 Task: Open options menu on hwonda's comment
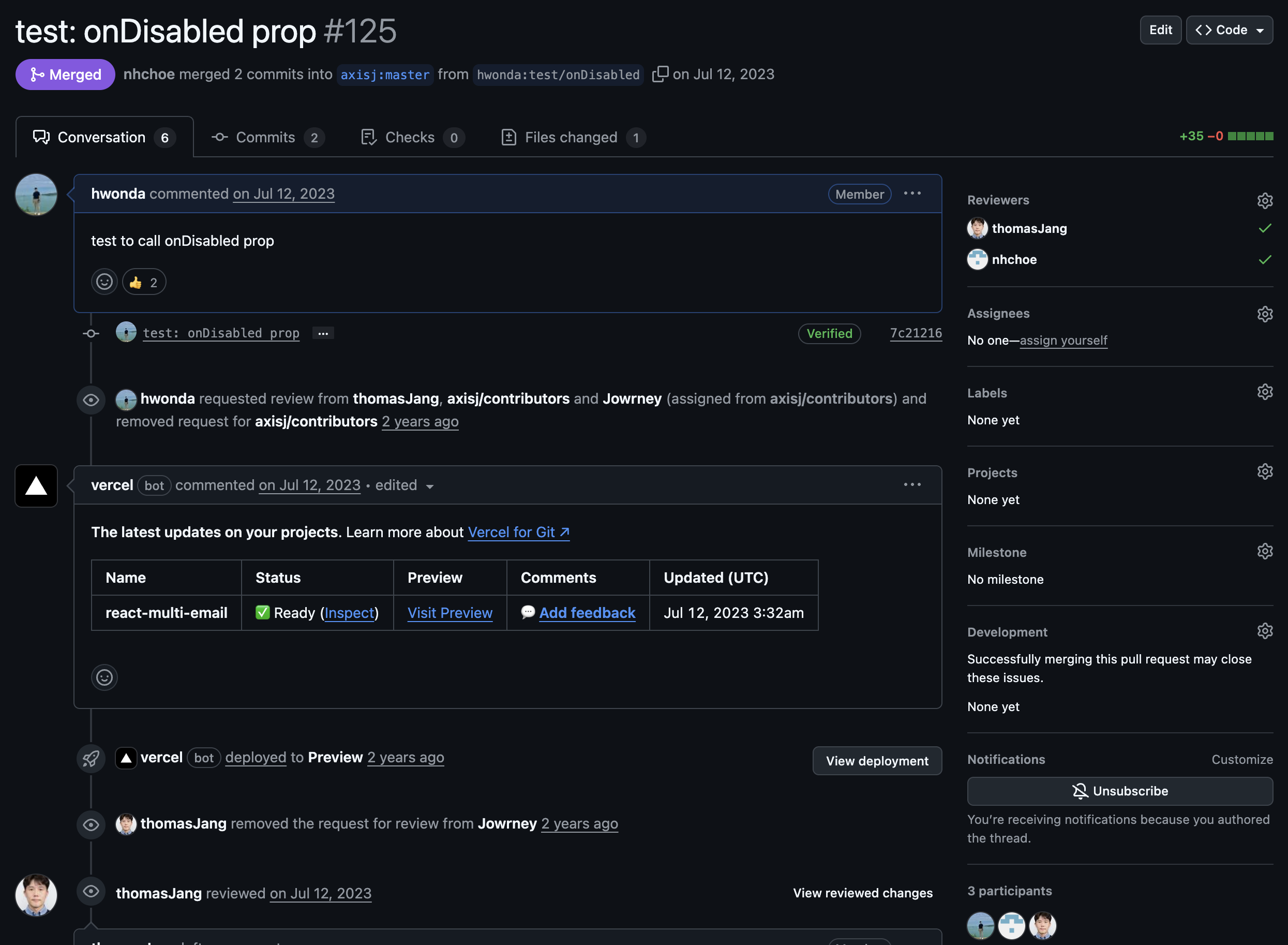tap(912, 194)
